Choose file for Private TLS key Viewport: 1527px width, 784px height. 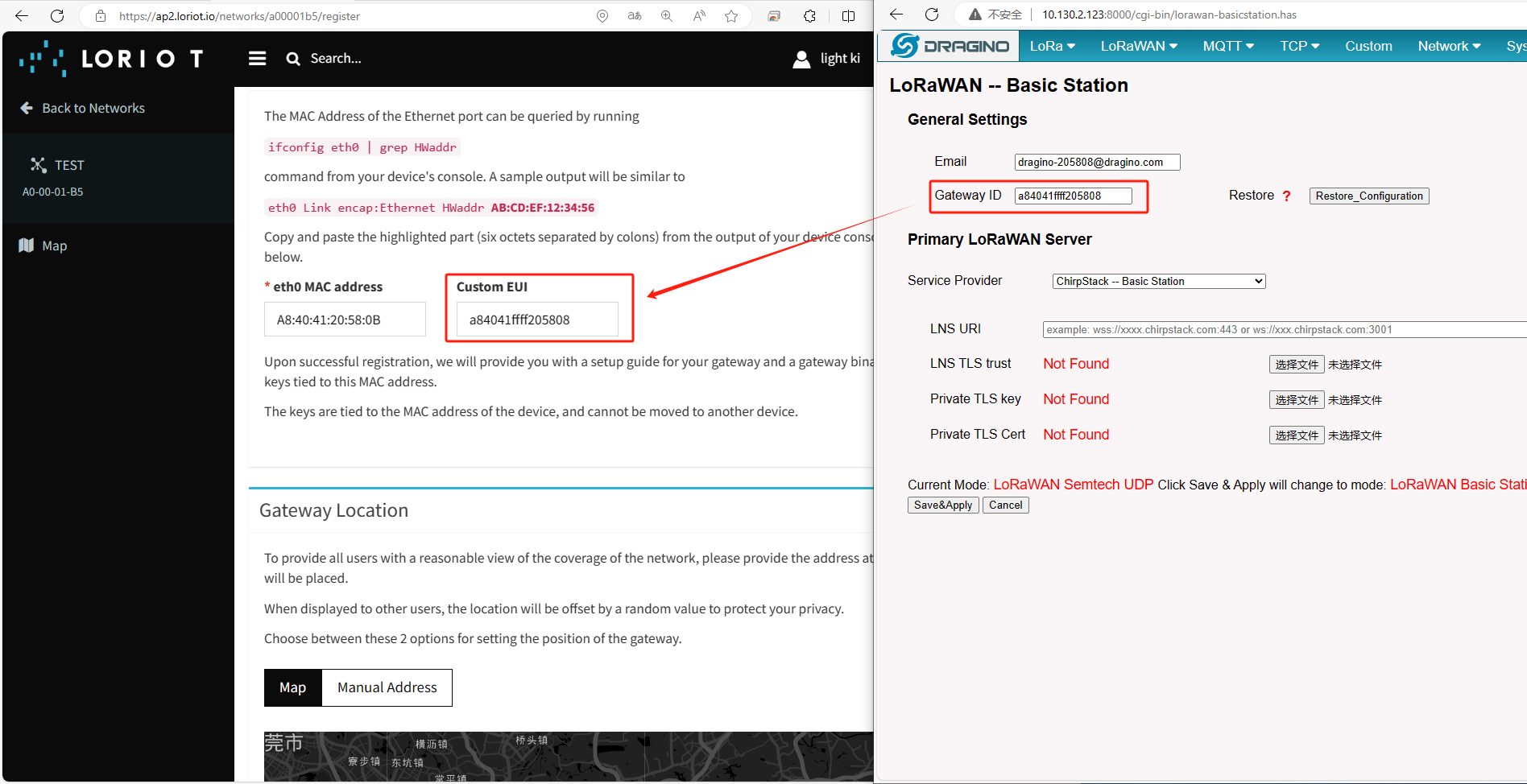(1297, 400)
